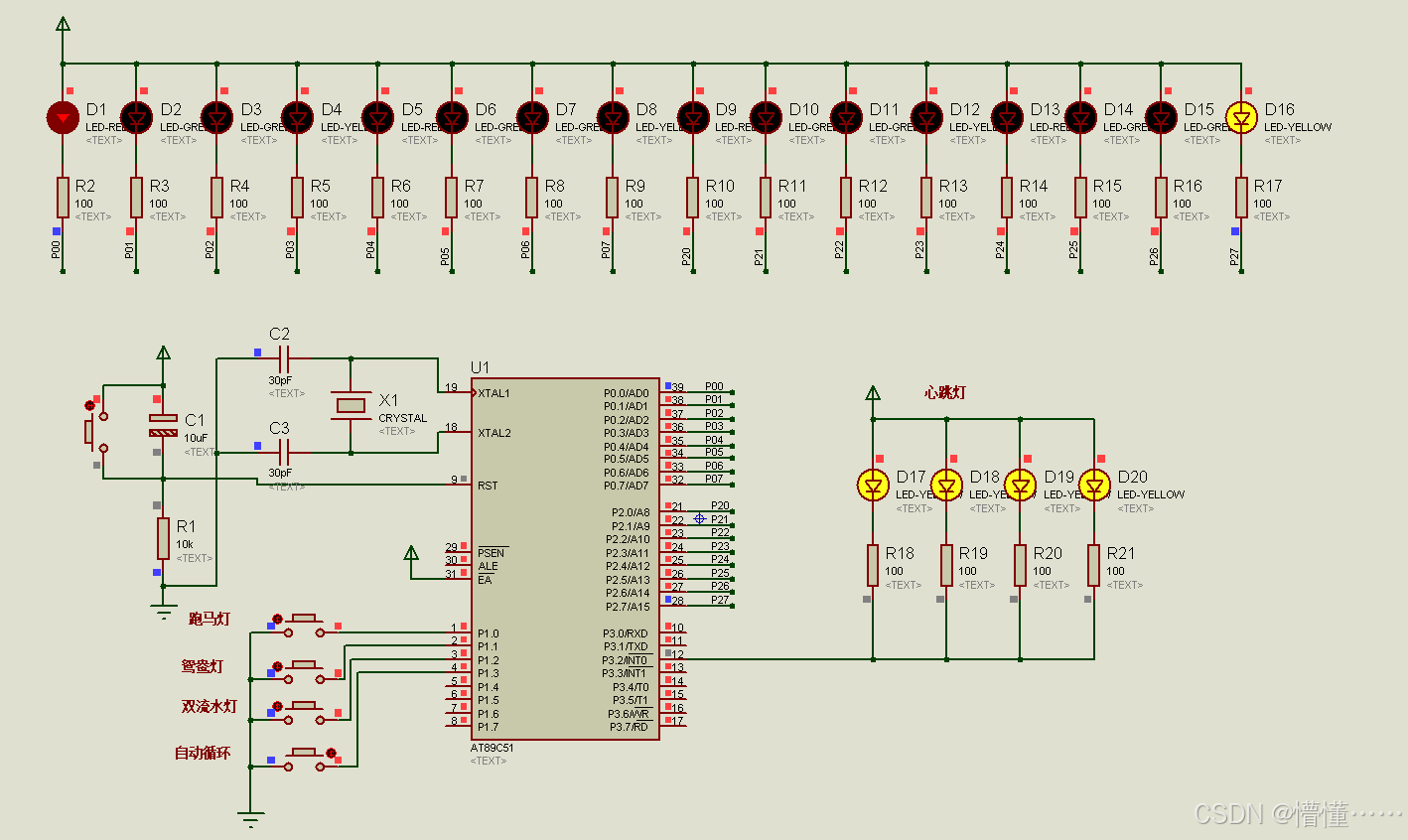The image size is (1408, 840).
Task: Click the U1 reference label
Action: click(x=480, y=367)
